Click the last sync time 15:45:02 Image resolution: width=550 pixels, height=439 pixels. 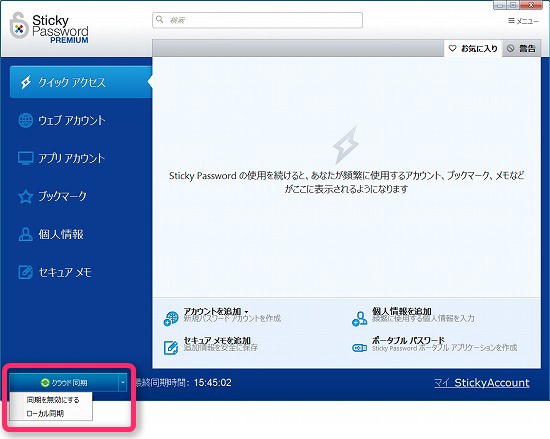click(x=213, y=383)
